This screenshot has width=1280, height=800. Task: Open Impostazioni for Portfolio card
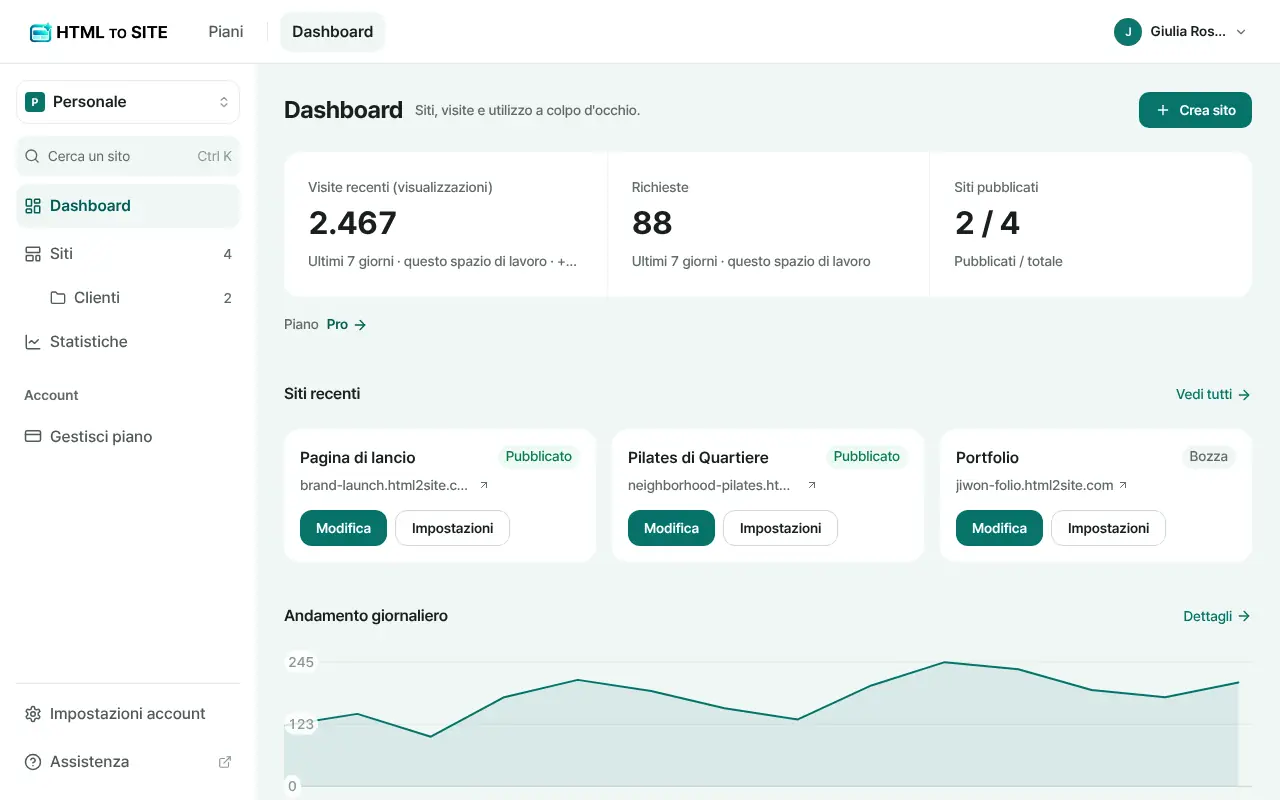[x=1108, y=528]
